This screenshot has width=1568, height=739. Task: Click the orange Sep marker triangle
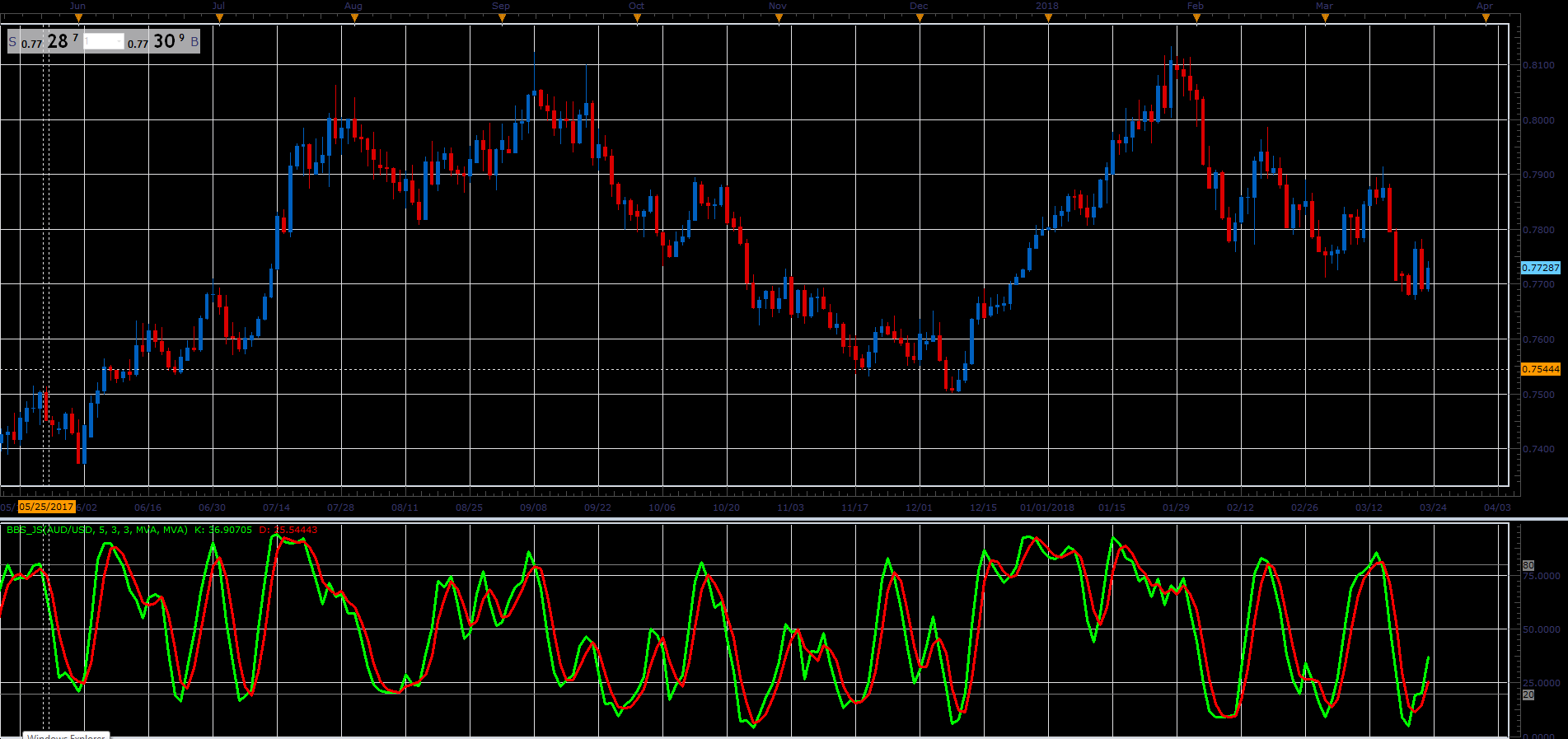pos(502,18)
